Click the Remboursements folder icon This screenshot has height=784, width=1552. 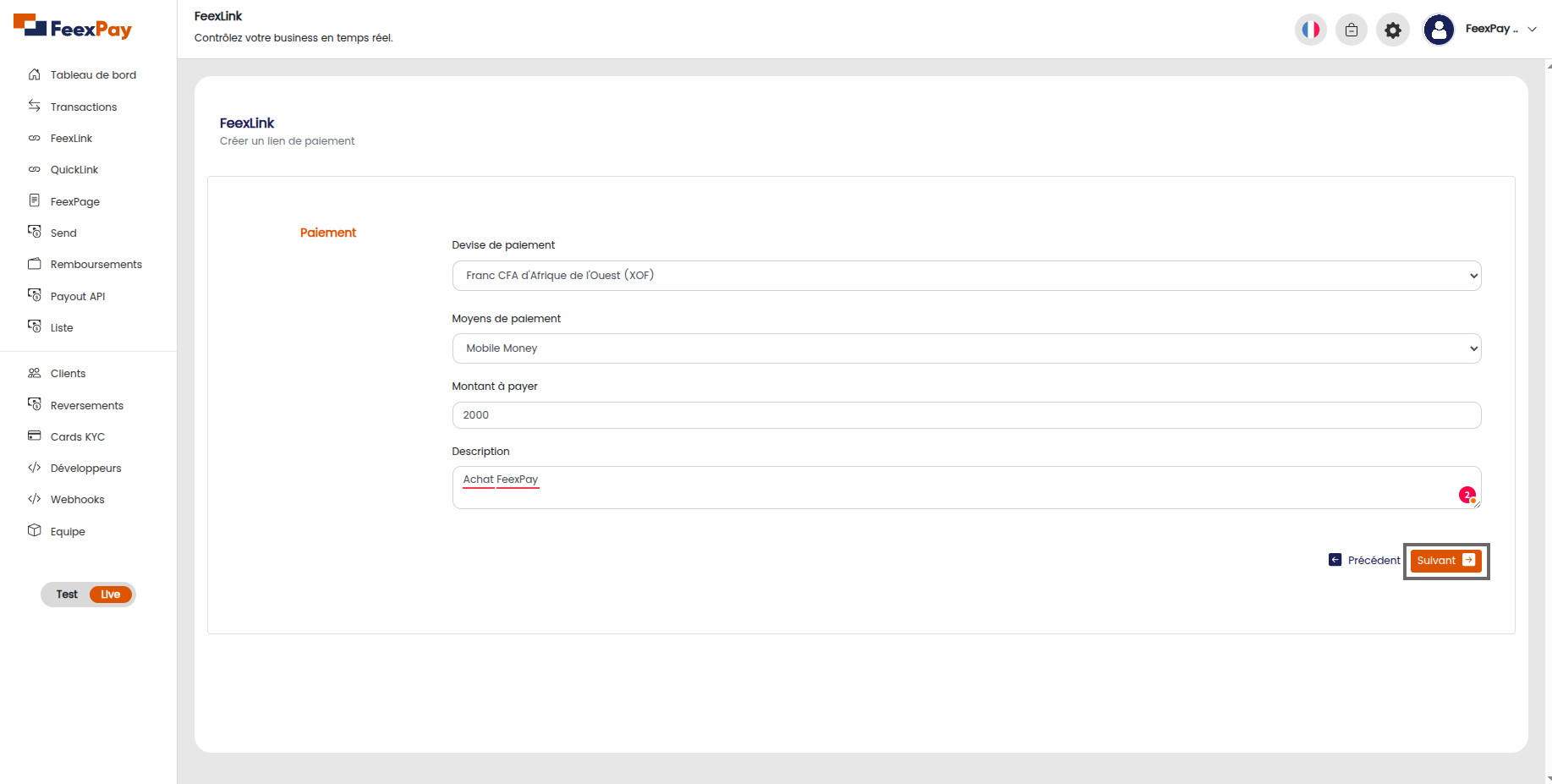tap(35, 264)
